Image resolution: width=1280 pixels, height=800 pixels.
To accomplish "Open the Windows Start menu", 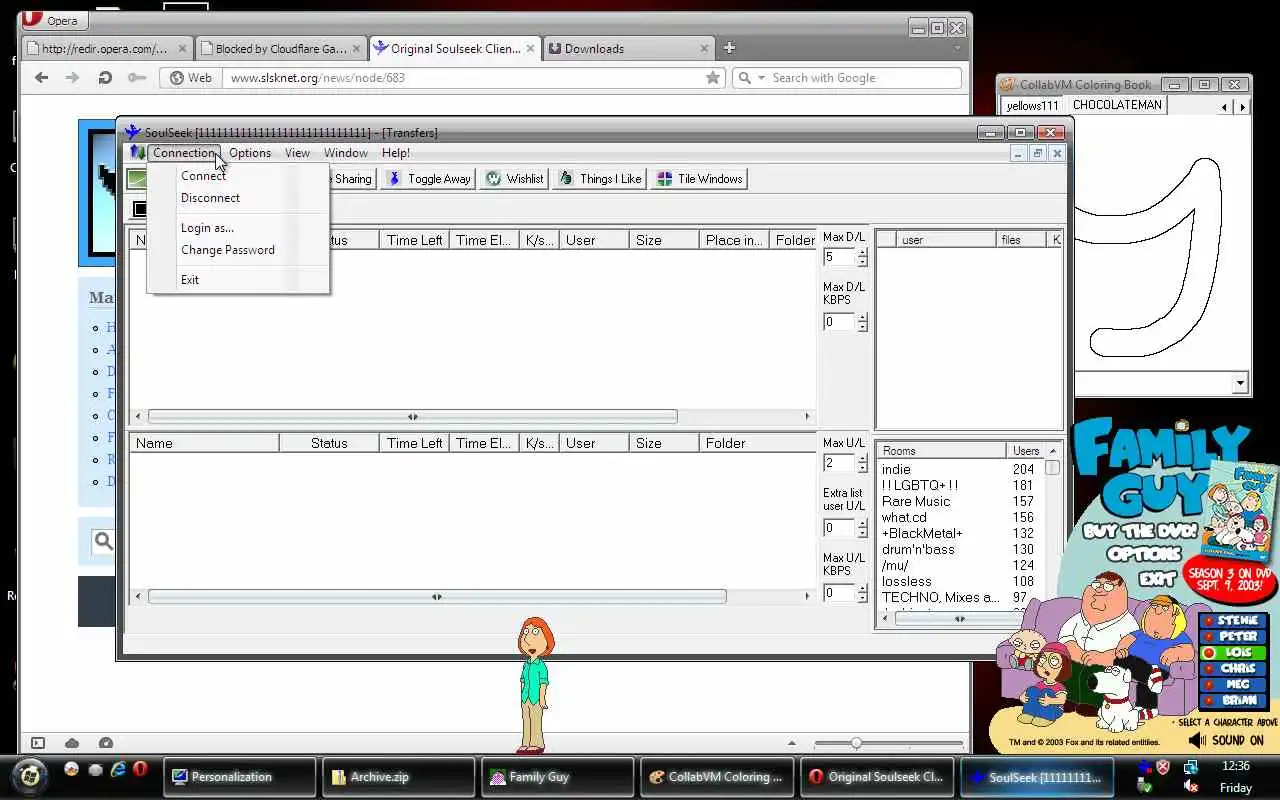I will 30,775.
